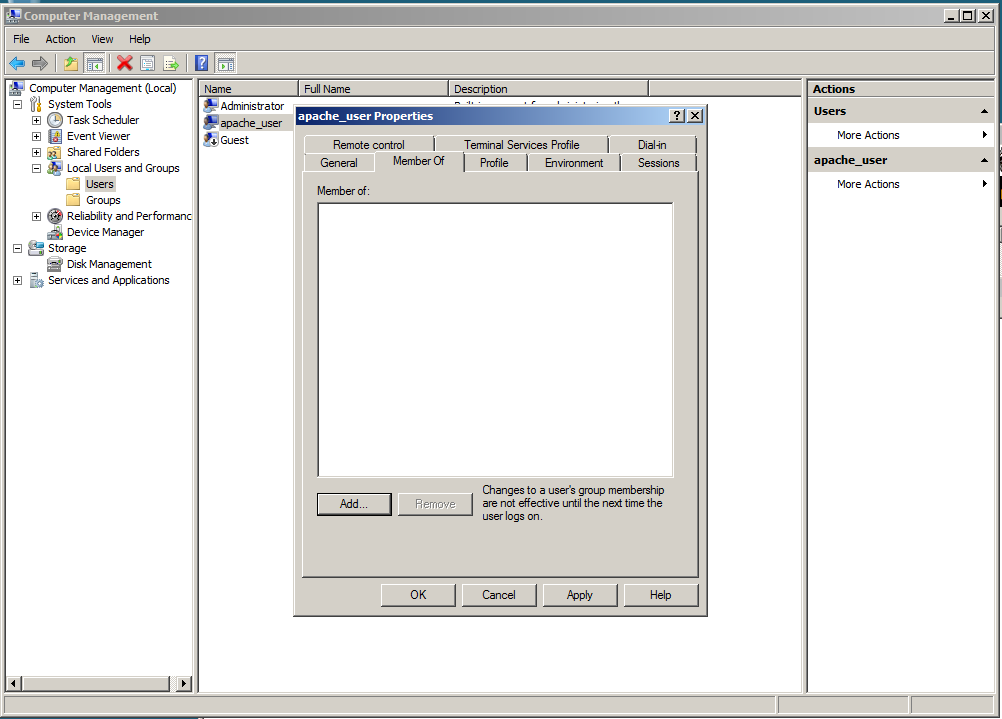
Task: Click the Disk Management icon
Action: 56,264
